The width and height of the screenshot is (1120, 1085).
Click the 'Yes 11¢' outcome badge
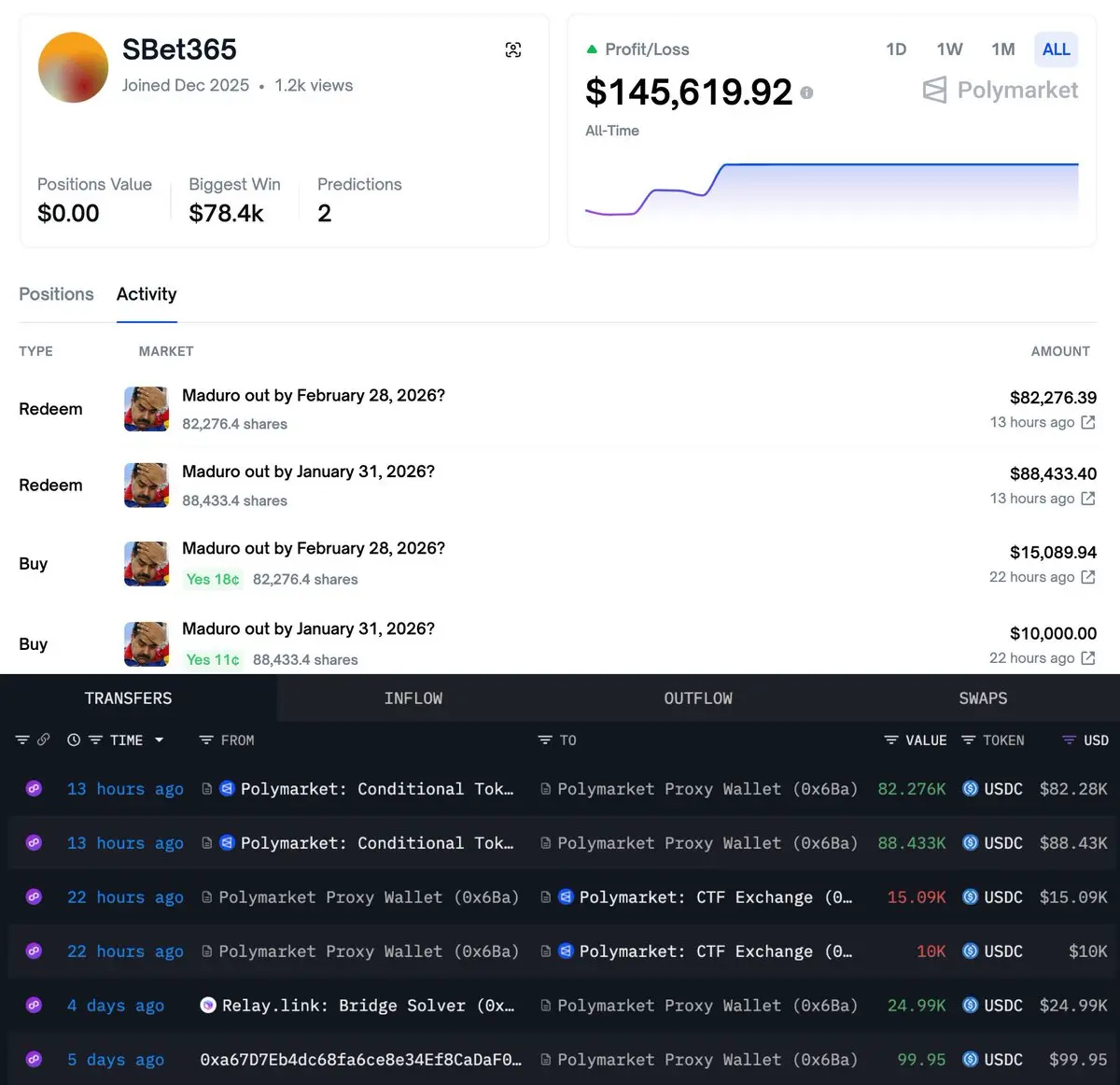213,659
